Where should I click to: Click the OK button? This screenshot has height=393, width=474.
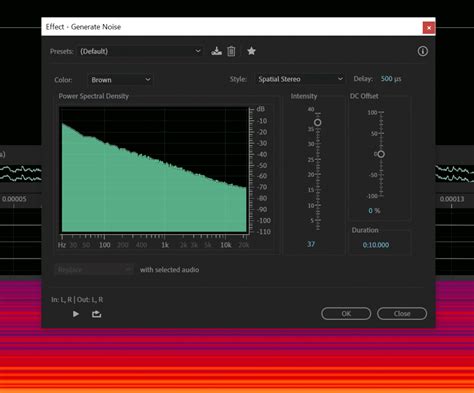(x=346, y=314)
